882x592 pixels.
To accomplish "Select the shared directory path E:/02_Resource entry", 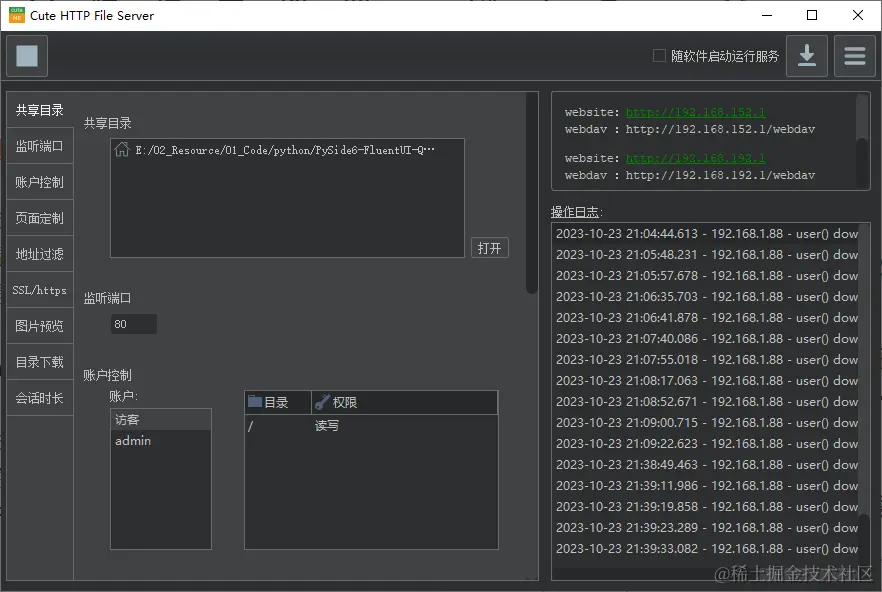I will 287,150.
